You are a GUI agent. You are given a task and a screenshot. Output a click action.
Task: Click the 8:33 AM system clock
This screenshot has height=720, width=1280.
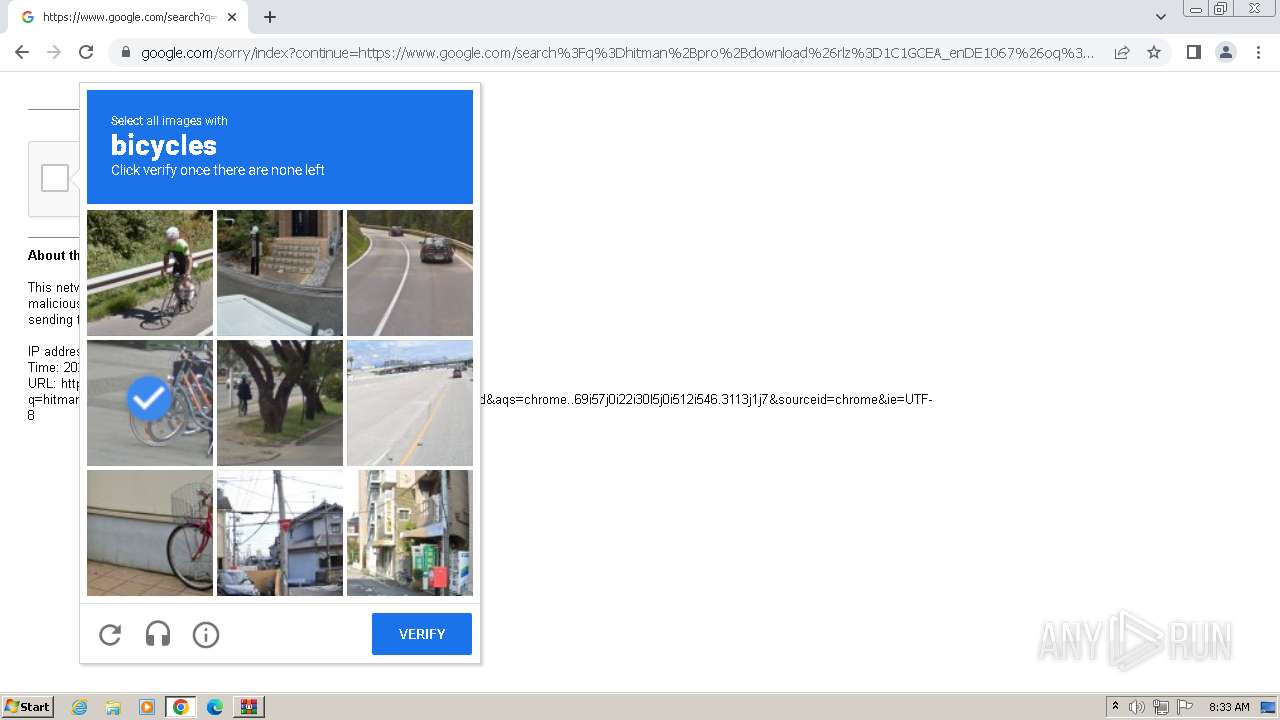(1229, 707)
